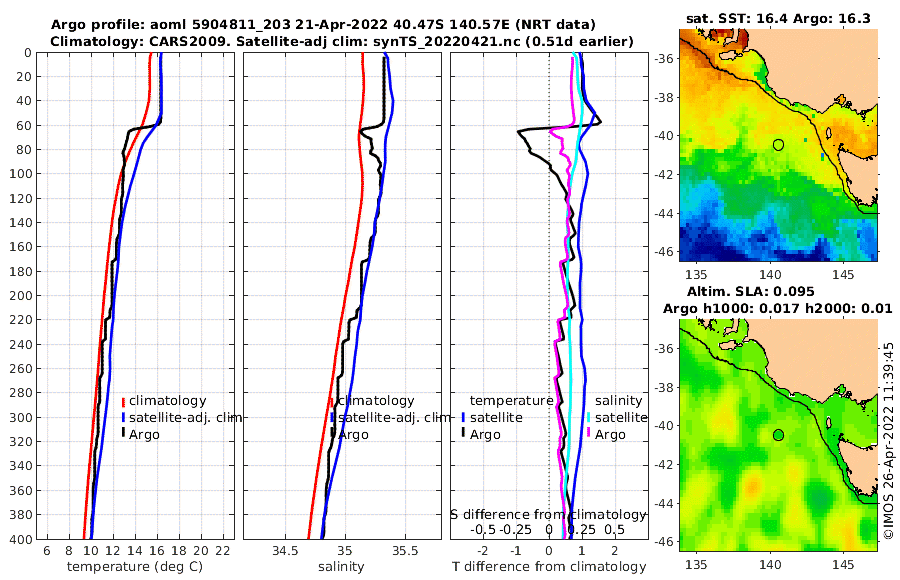The image size is (900, 580).
Task: Click the 'salinity' x-axis label
Action: pos(341,567)
